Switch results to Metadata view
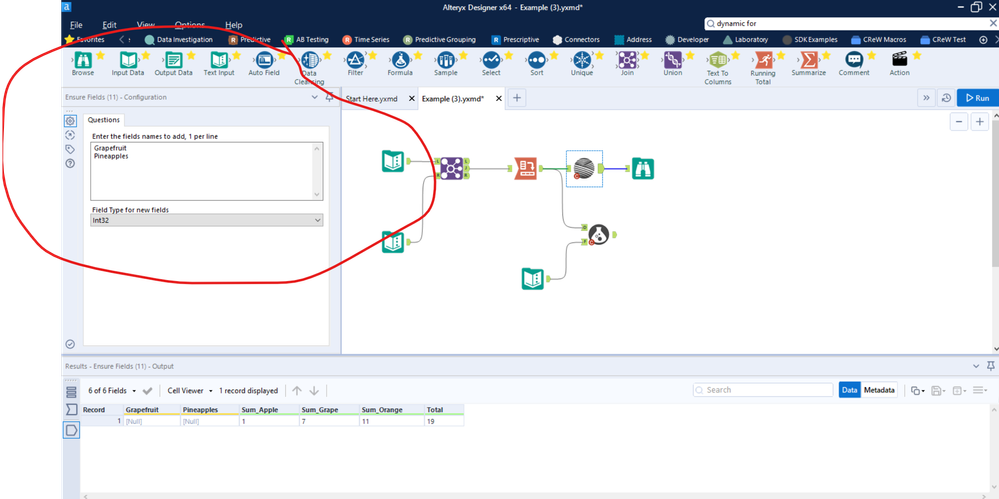The height and width of the screenshot is (499, 999). pyautogui.click(x=879, y=390)
